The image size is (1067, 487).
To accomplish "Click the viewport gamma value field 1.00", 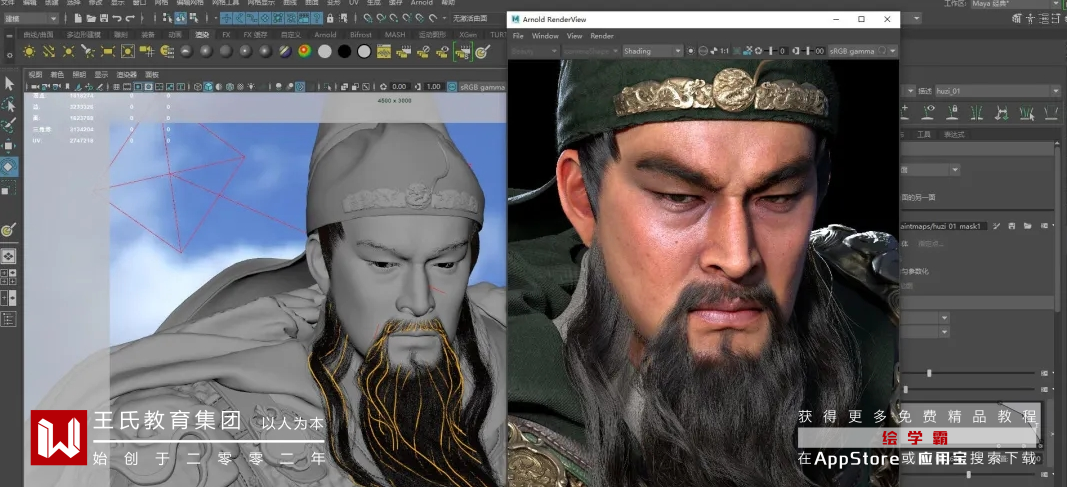I will click(x=433, y=87).
